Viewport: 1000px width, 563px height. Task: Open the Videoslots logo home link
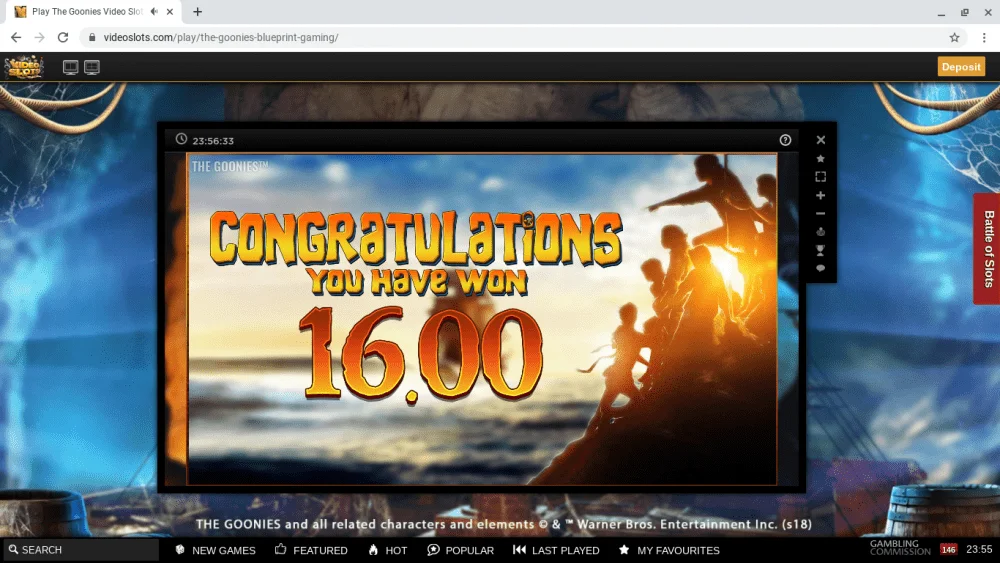24,67
